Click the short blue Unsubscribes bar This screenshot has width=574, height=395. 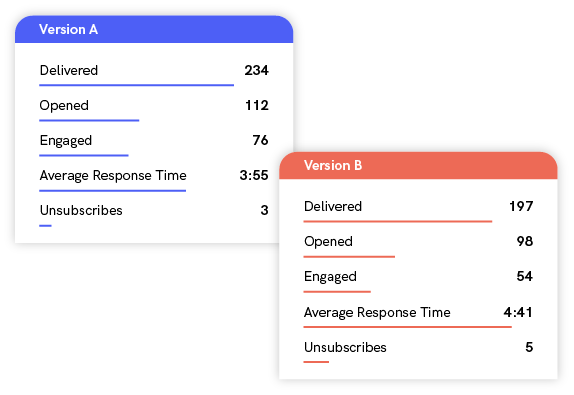(x=45, y=226)
